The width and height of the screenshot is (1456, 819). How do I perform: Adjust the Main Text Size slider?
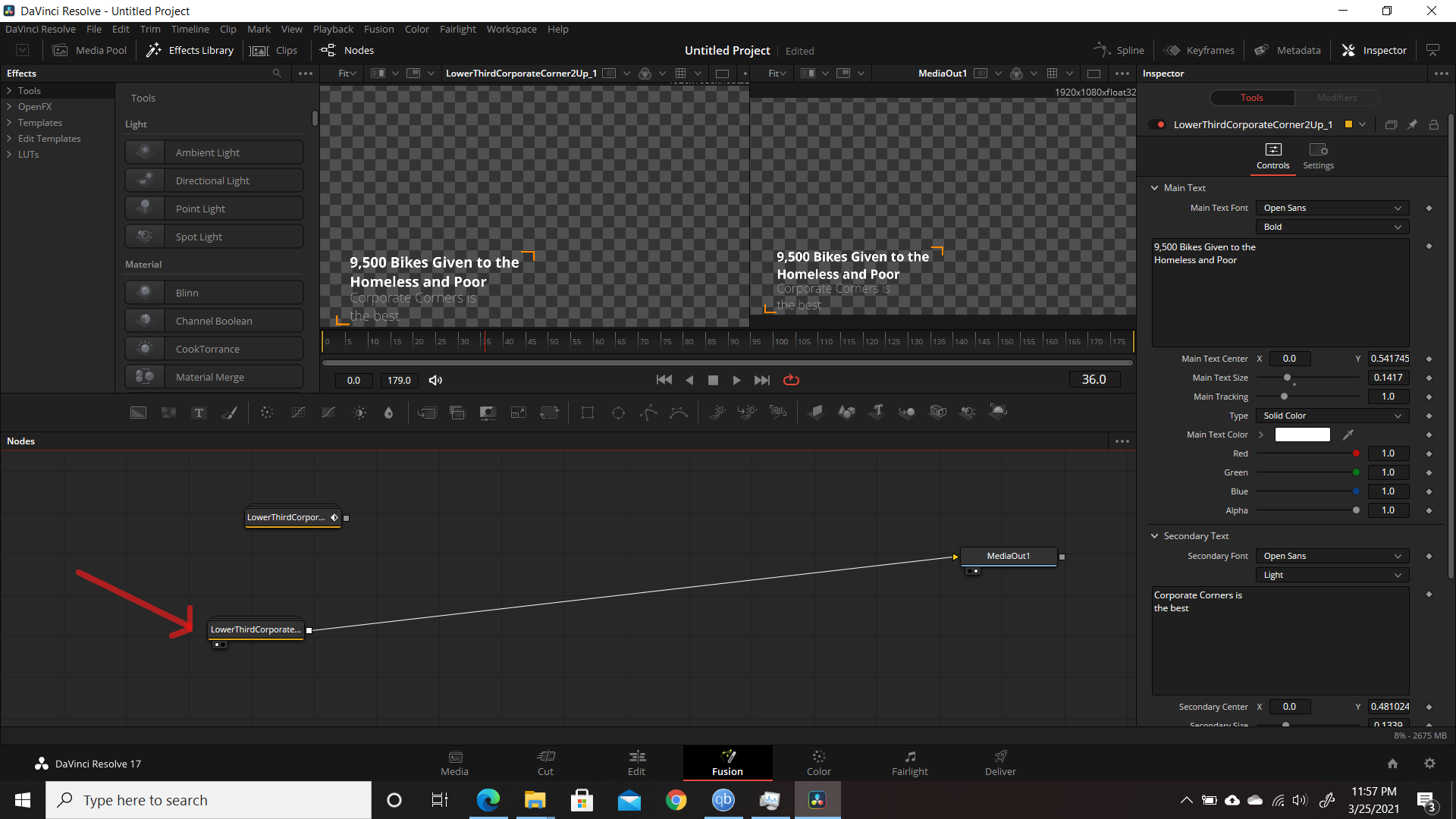click(1308, 378)
